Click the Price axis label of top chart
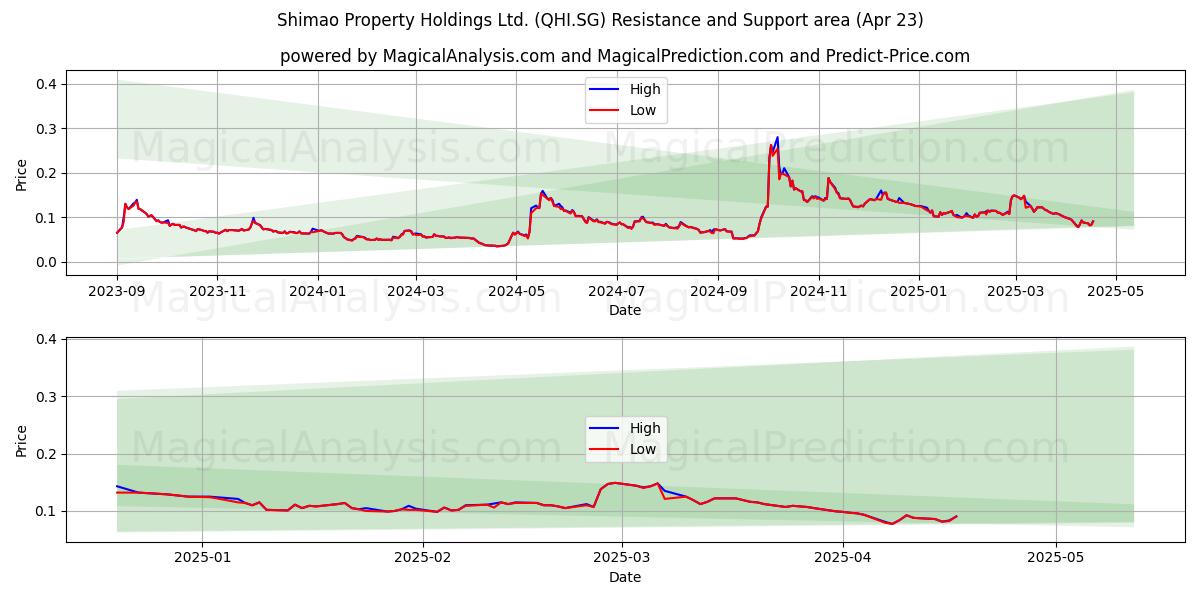The height and width of the screenshot is (600, 1200). [22, 173]
